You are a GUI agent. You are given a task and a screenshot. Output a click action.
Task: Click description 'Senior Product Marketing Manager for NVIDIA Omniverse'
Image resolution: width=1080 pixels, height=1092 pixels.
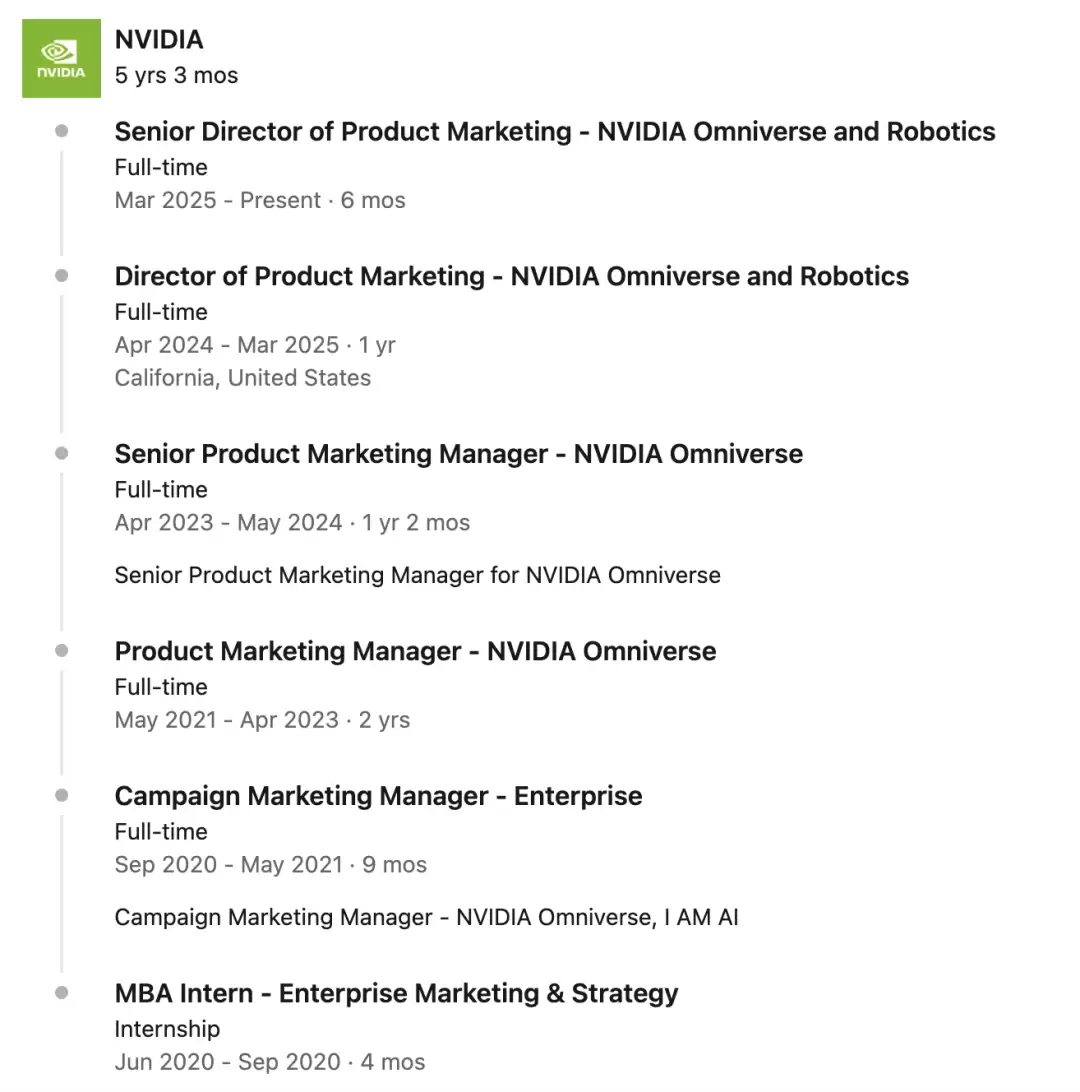tap(417, 575)
